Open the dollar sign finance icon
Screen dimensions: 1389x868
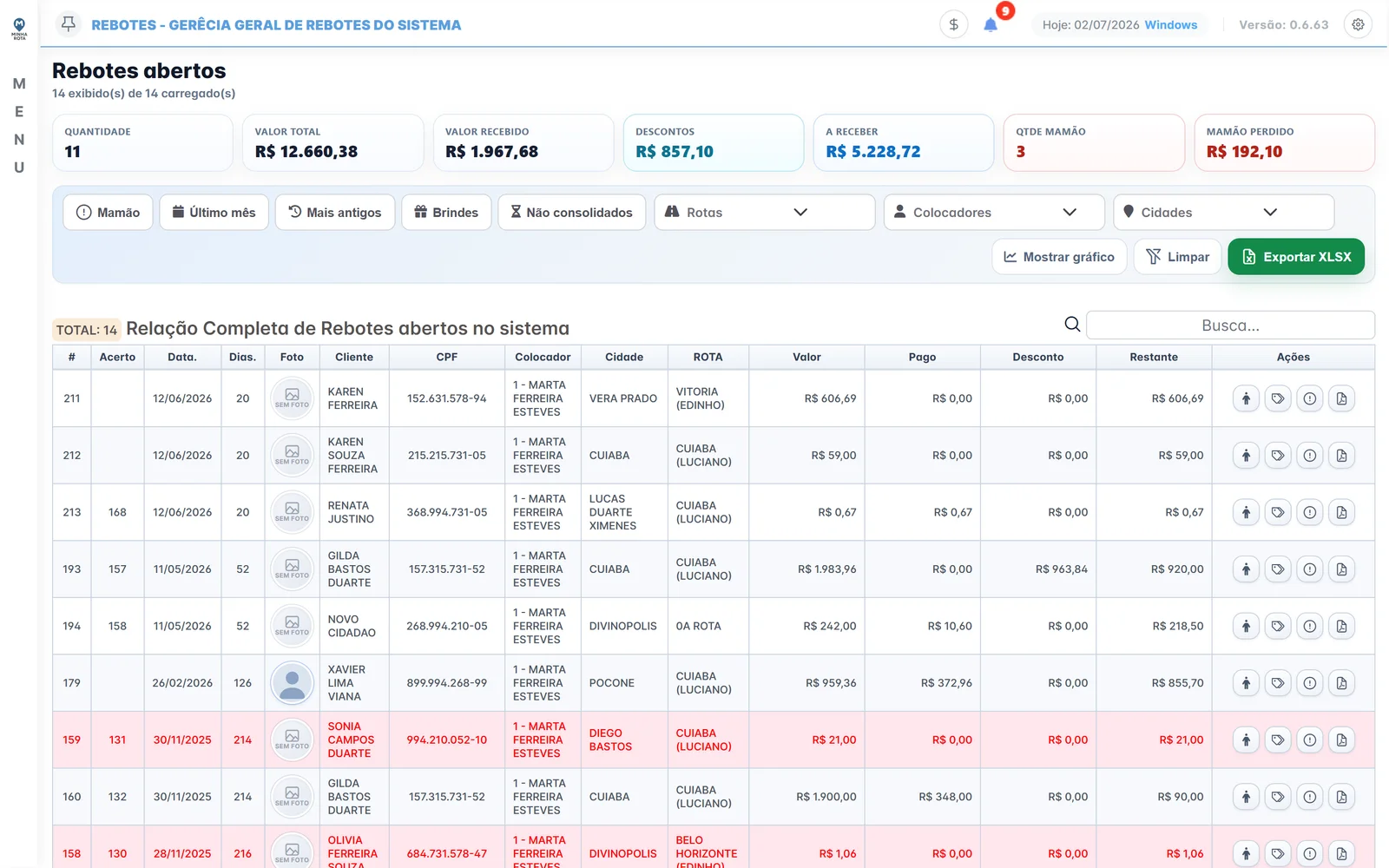click(953, 24)
